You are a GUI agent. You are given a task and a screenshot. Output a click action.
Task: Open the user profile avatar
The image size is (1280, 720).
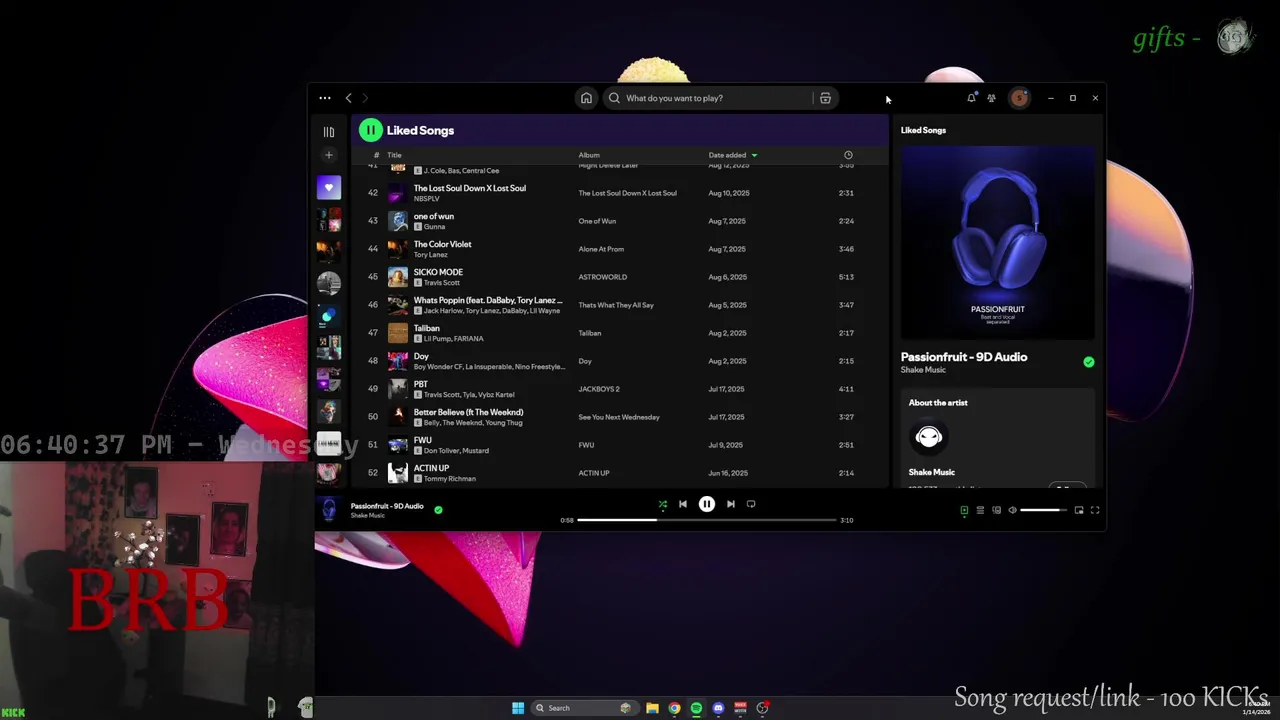pos(1019,98)
